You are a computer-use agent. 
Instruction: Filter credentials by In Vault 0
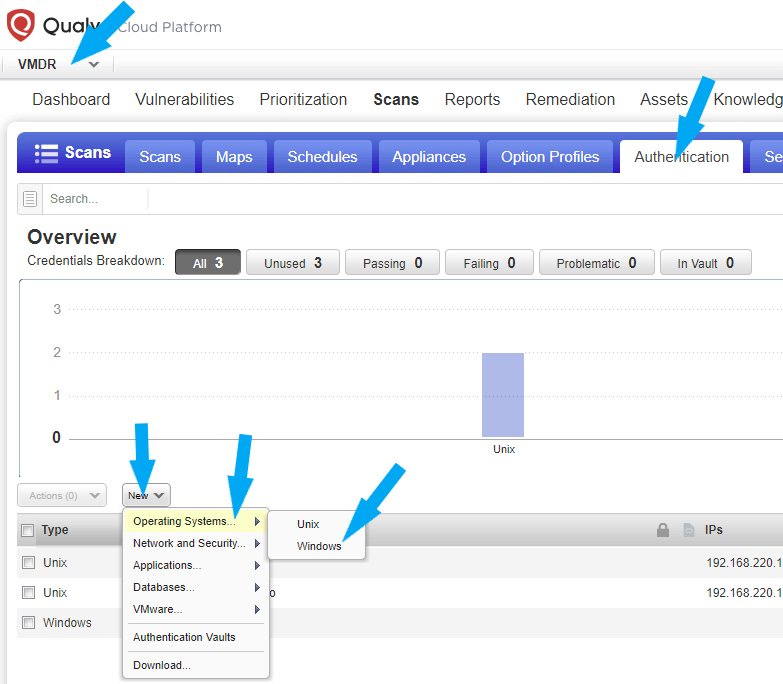[x=706, y=263]
